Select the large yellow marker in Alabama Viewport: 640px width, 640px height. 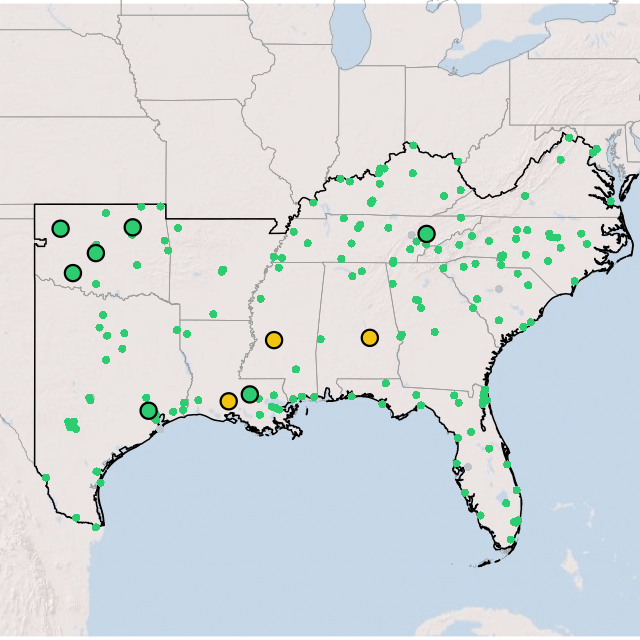click(369, 338)
